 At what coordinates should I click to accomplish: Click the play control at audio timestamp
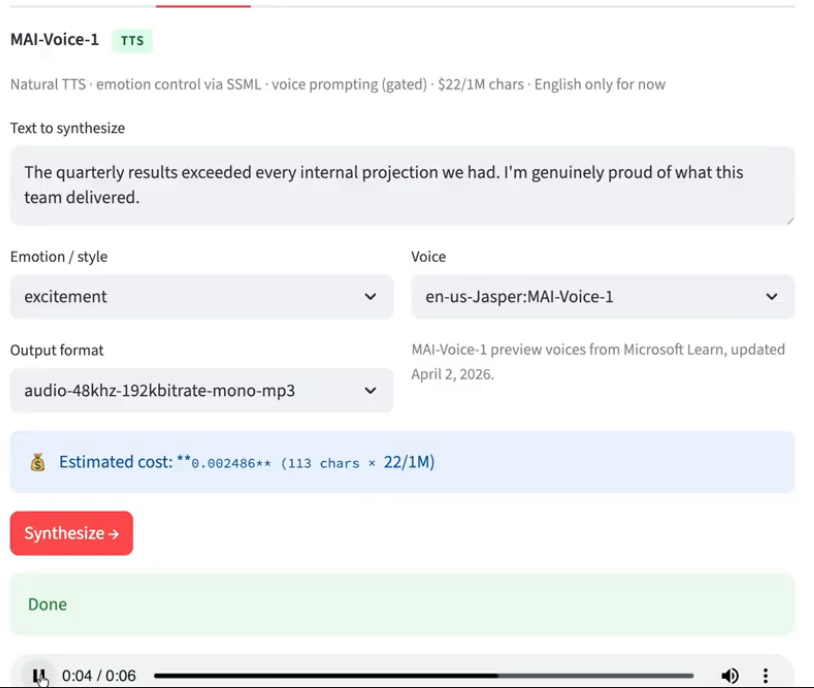[40, 675]
